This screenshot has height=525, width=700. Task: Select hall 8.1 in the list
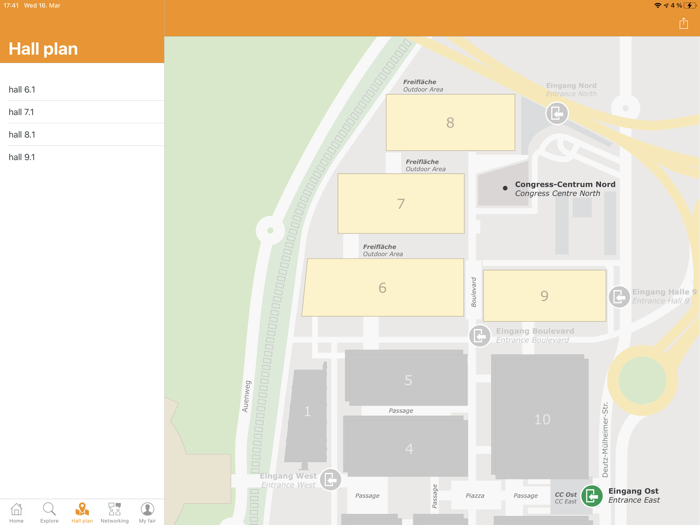point(82,134)
